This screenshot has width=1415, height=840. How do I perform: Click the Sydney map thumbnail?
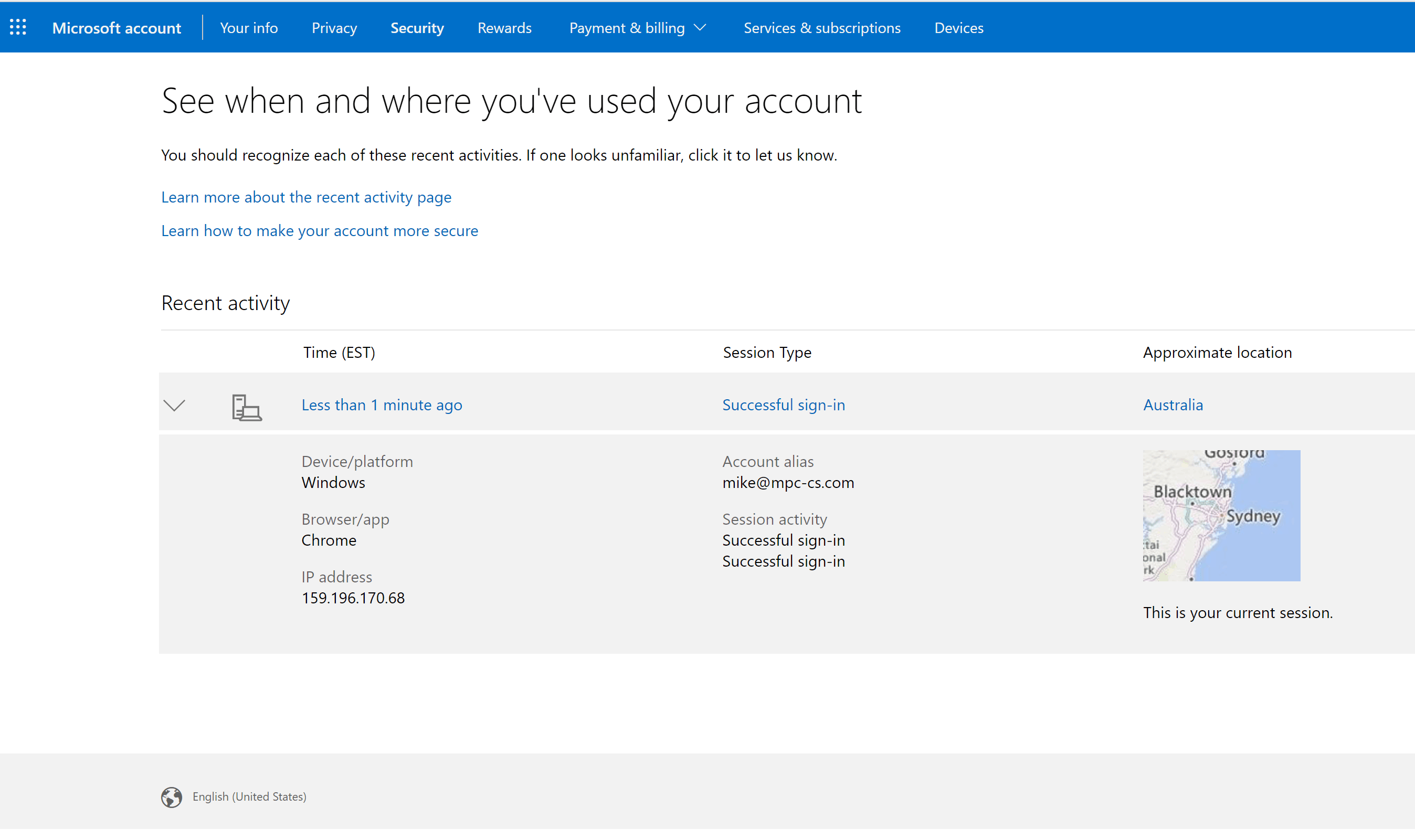coord(1221,516)
